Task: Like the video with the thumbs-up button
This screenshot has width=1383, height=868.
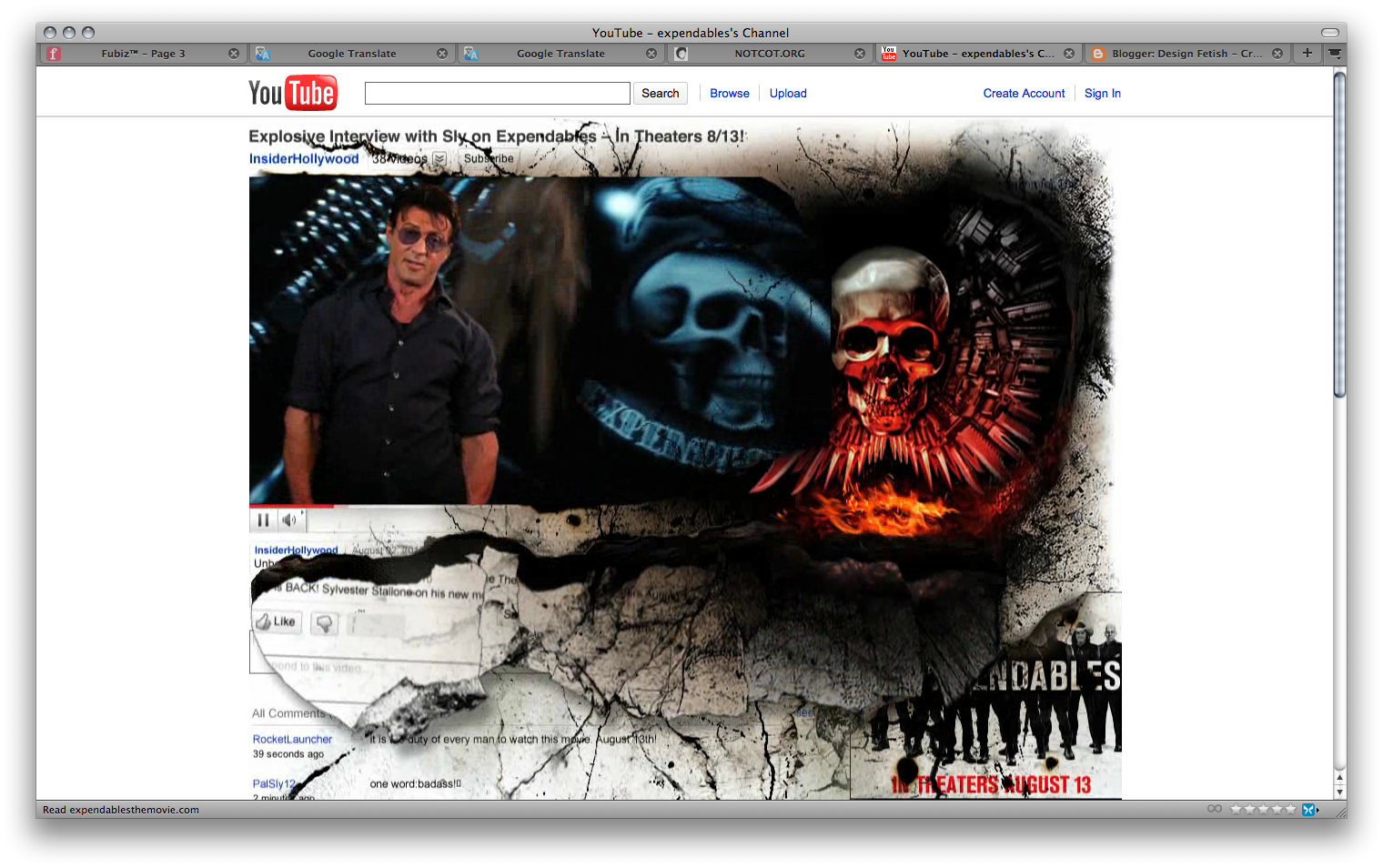Action: tap(277, 621)
